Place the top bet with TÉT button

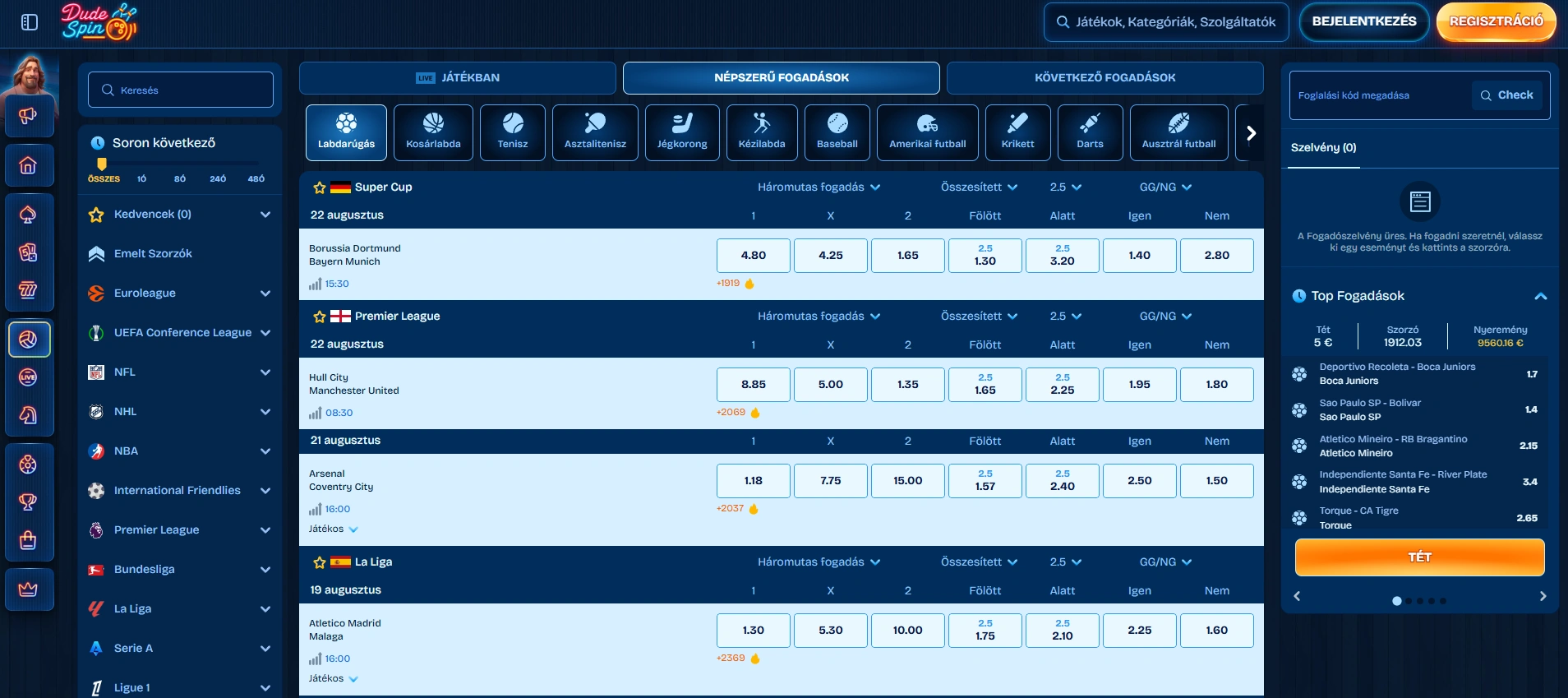[1420, 557]
